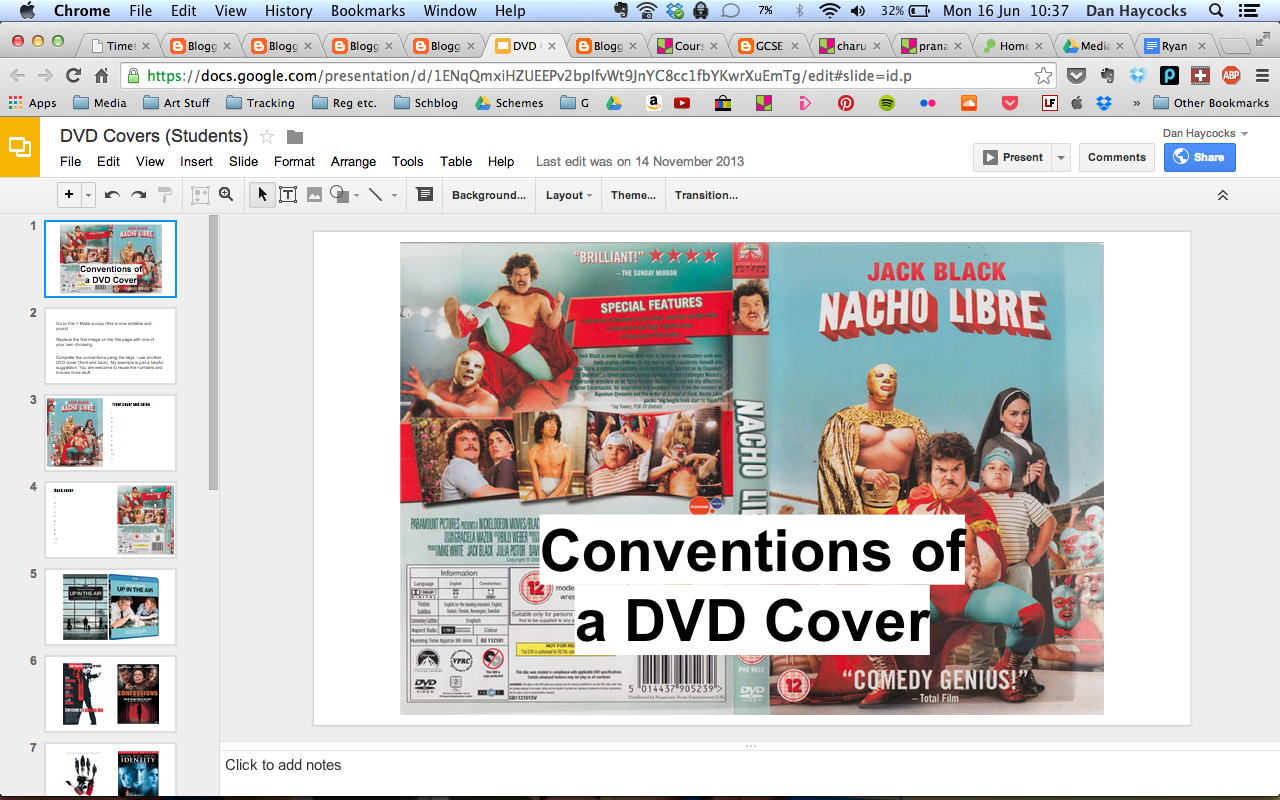1280x800 pixels.
Task: Open the Format menu
Action: click(294, 161)
